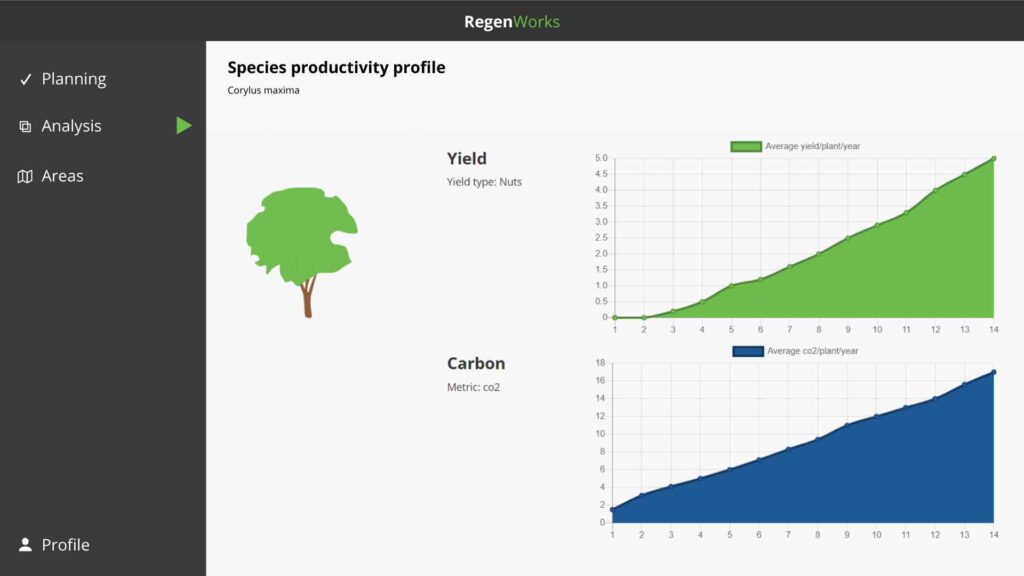Click the Metric: co2 text
The image size is (1024, 576).
click(473, 387)
